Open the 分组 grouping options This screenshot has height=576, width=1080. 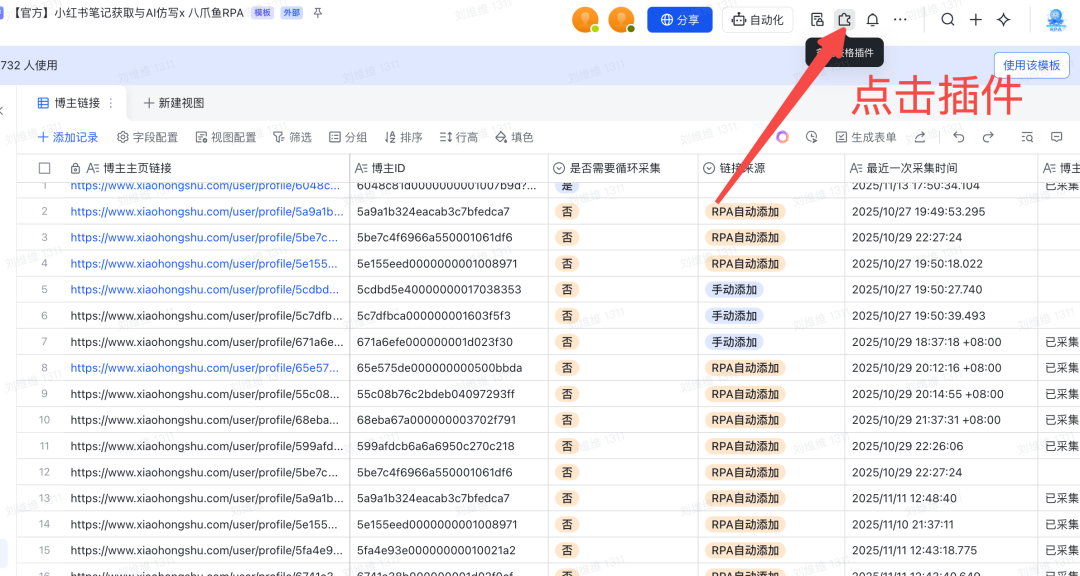tap(347, 137)
